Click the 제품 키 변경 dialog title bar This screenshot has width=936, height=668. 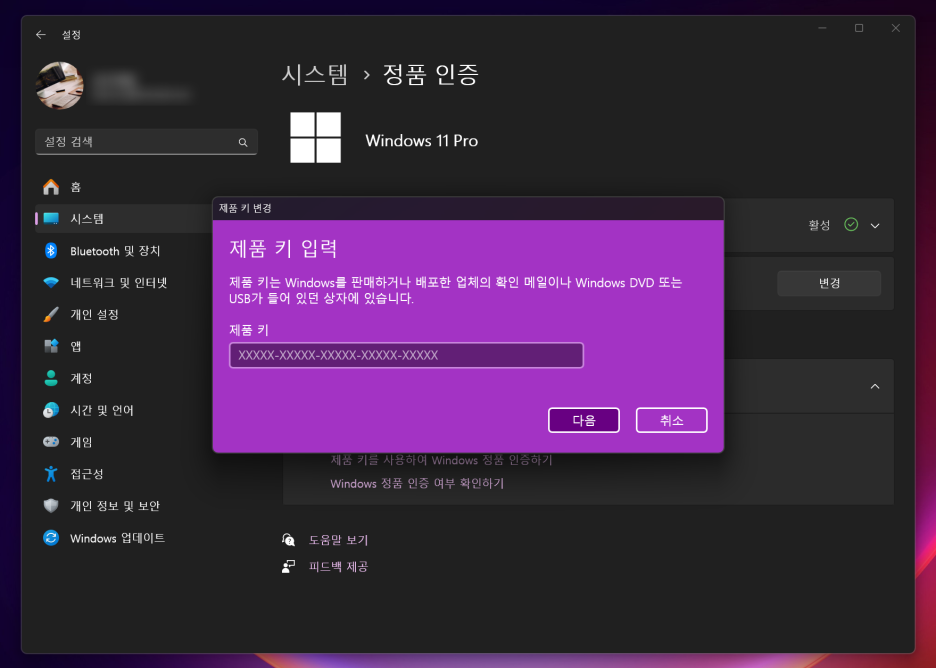coord(468,208)
